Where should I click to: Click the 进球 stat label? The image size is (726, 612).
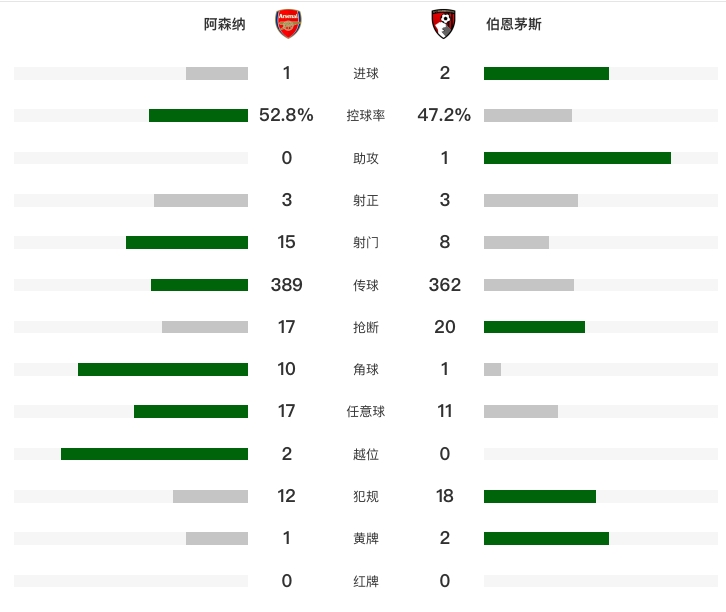click(x=366, y=73)
